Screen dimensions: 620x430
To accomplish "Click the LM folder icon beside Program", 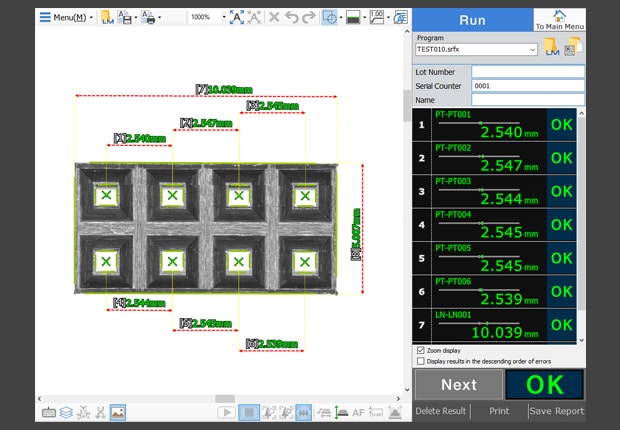I will tap(552, 49).
